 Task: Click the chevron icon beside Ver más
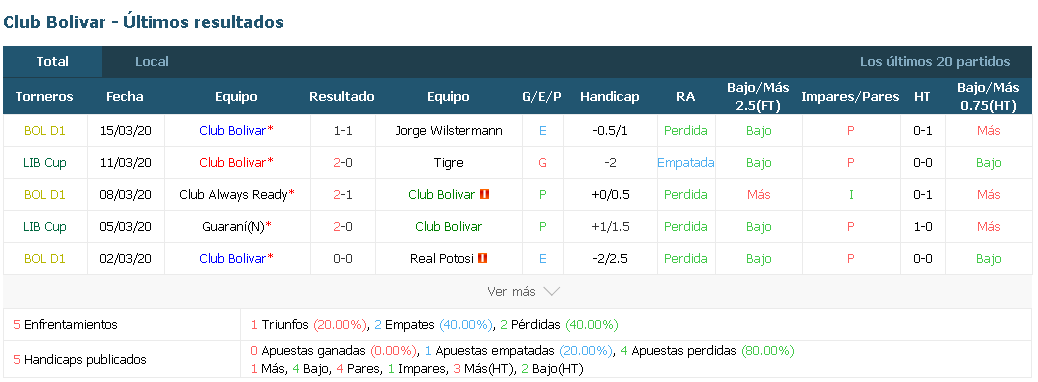(x=551, y=291)
